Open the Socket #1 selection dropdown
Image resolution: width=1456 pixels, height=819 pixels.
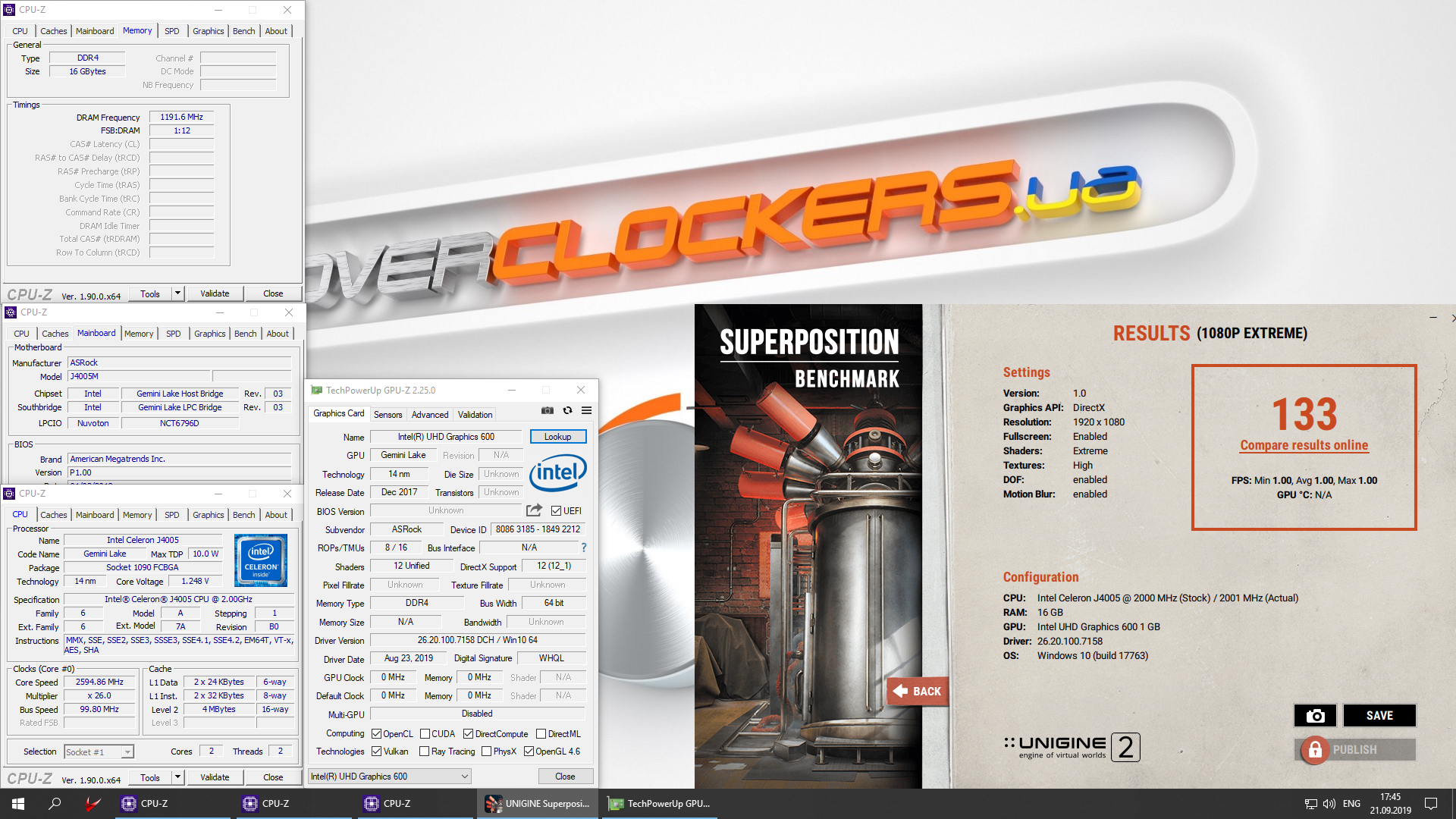click(x=99, y=752)
